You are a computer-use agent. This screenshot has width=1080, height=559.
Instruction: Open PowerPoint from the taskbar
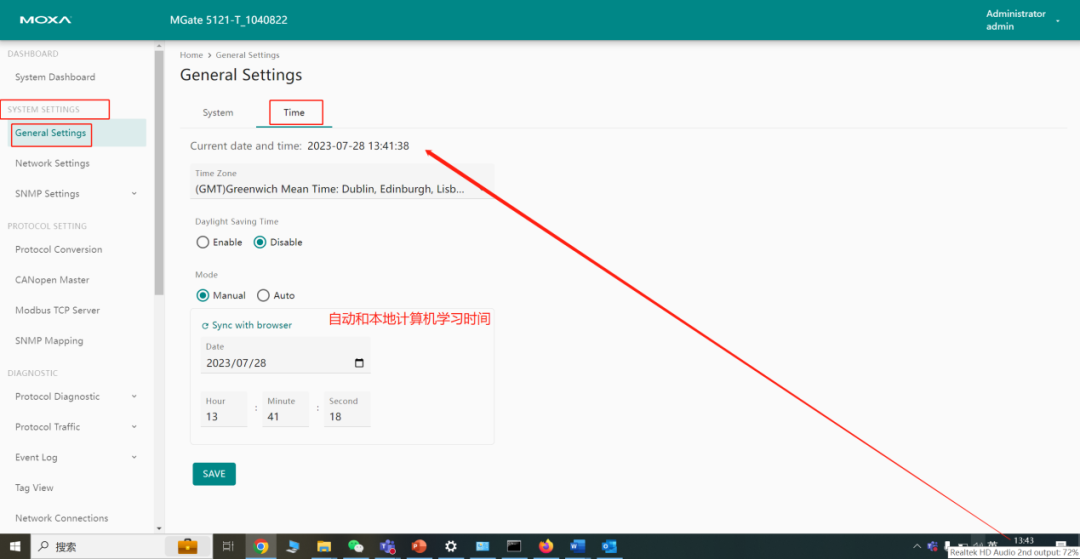tap(419, 547)
